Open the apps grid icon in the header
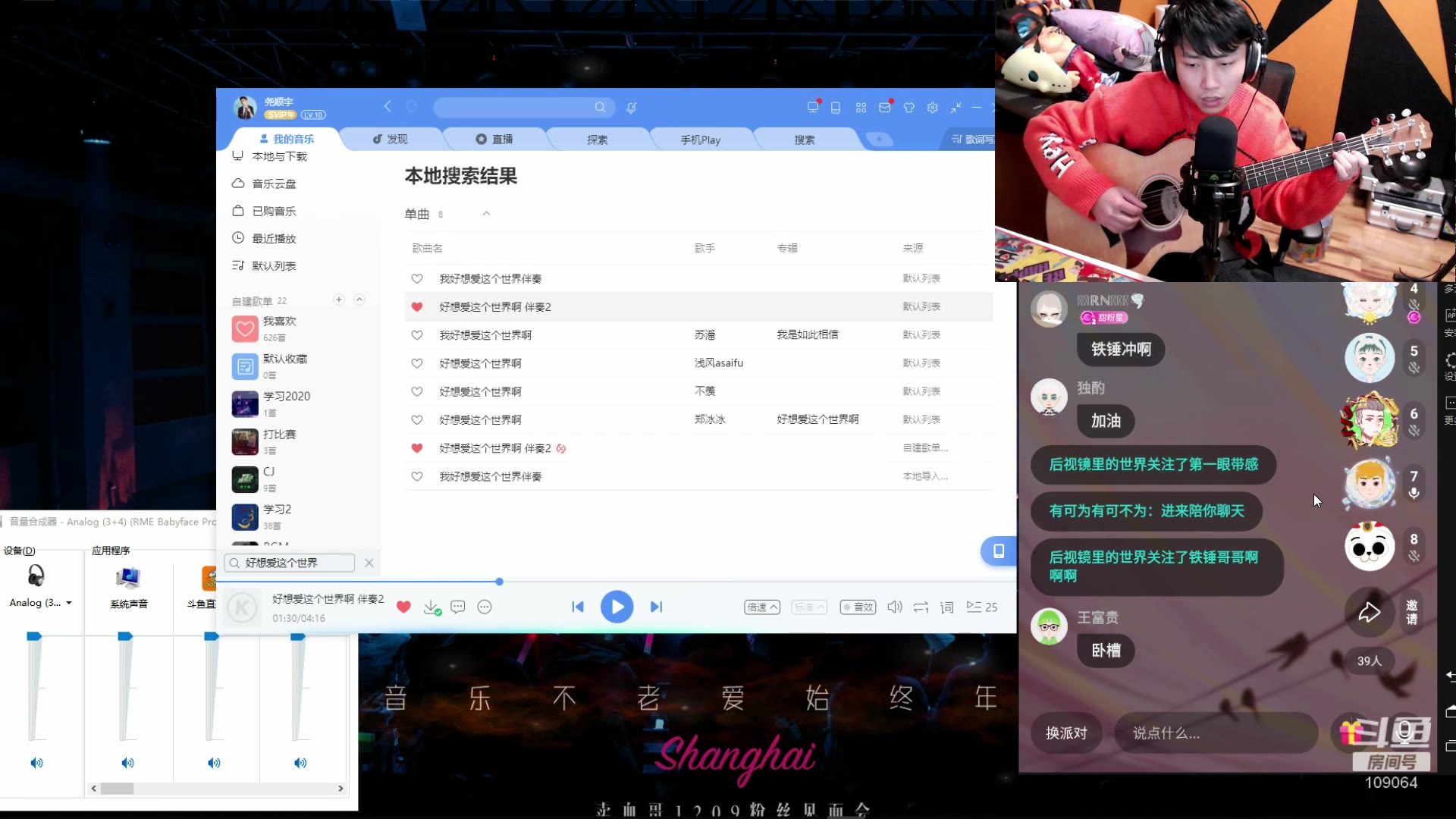 861,108
